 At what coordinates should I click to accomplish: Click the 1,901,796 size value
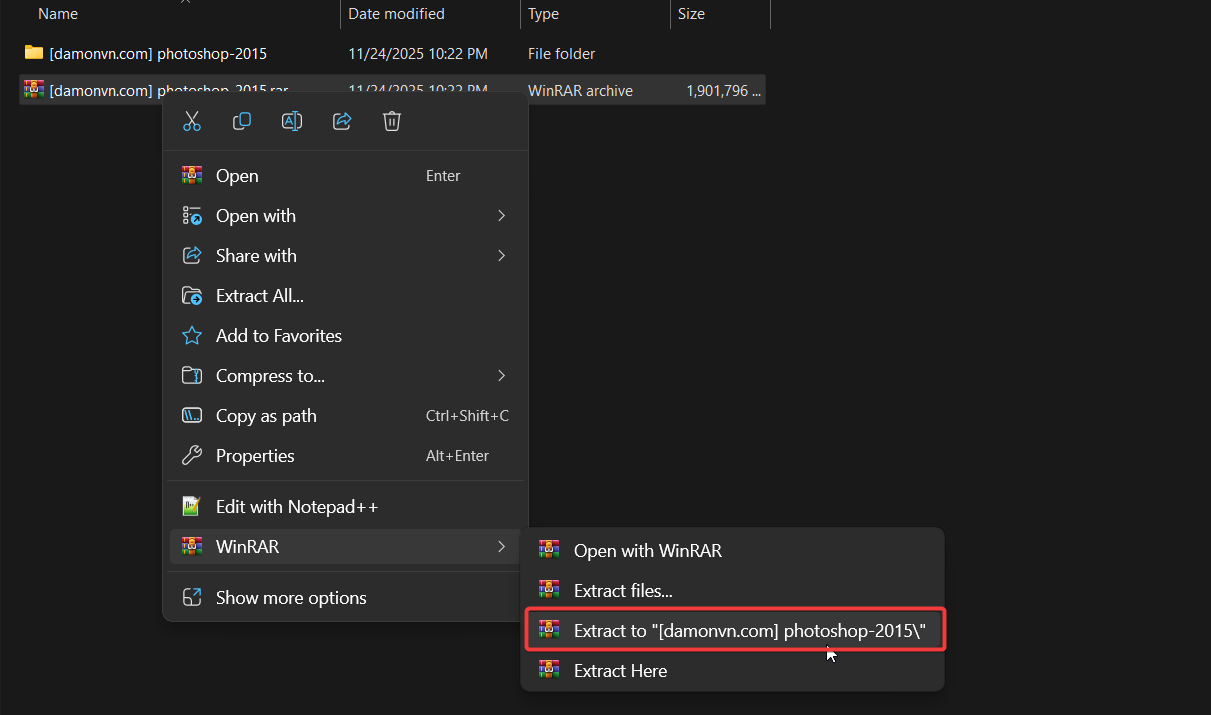[x=725, y=90]
